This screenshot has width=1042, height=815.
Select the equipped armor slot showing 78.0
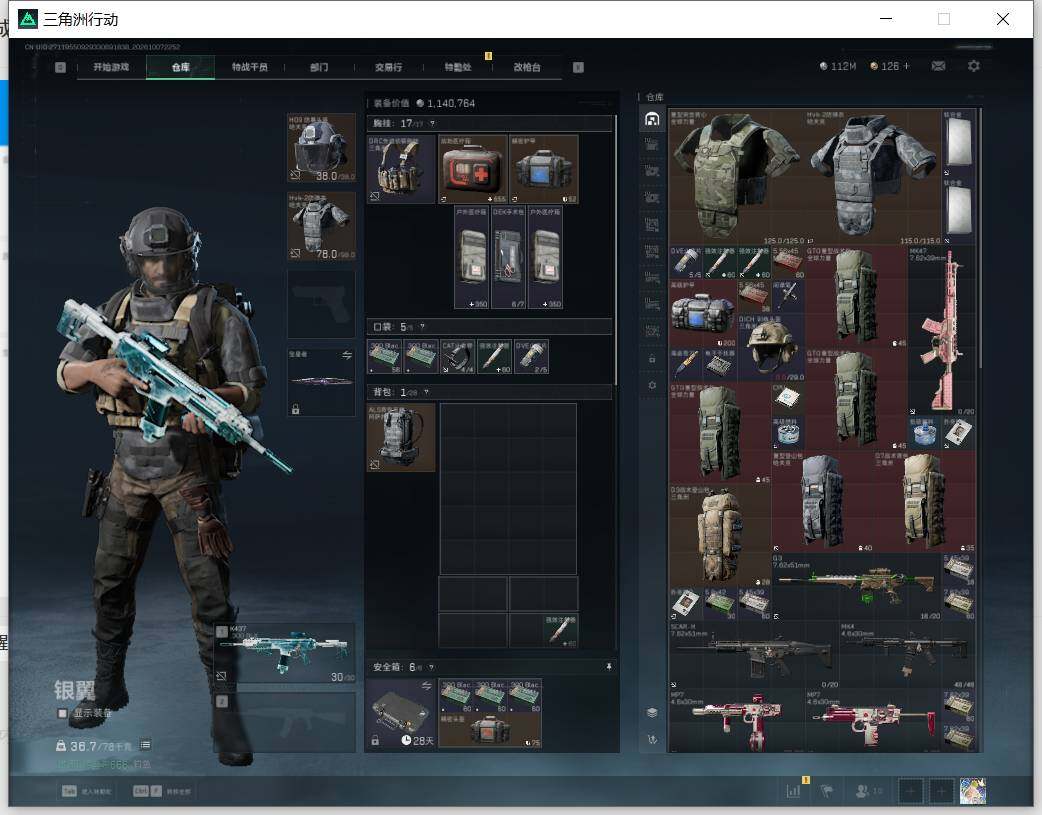click(x=321, y=226)
